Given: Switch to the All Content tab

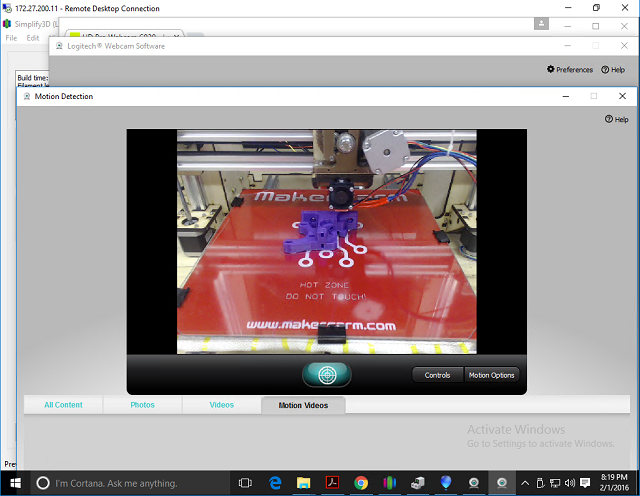Looking at the screenshot, I should pos(63,405).
